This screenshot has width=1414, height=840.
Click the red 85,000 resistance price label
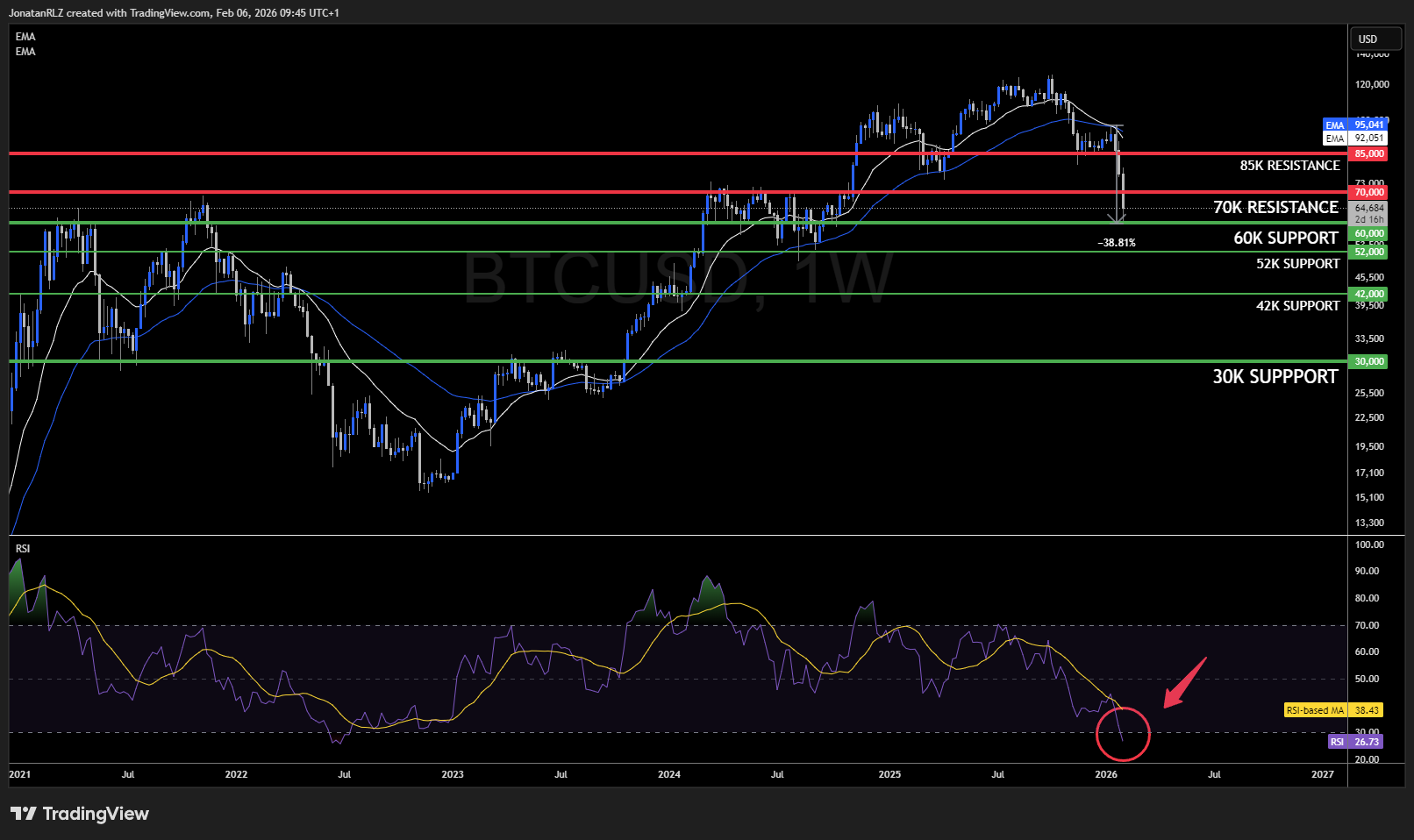point(1368,153)
